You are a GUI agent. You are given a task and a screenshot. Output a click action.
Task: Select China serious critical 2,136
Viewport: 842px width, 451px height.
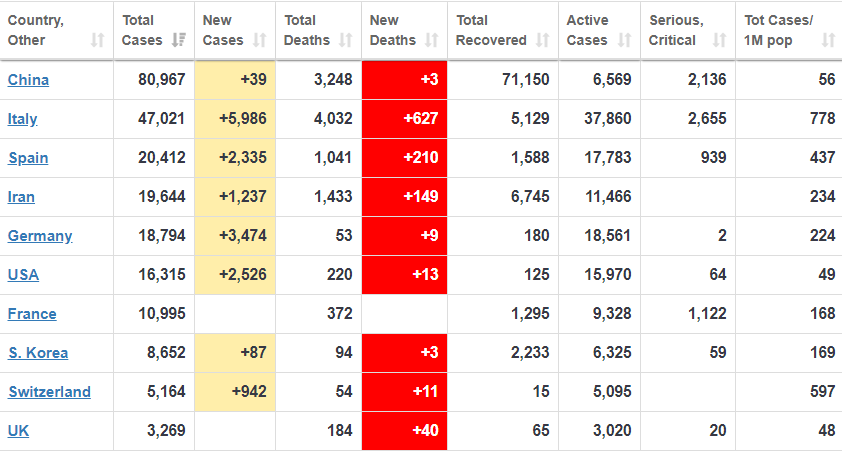tap(707, 79)
